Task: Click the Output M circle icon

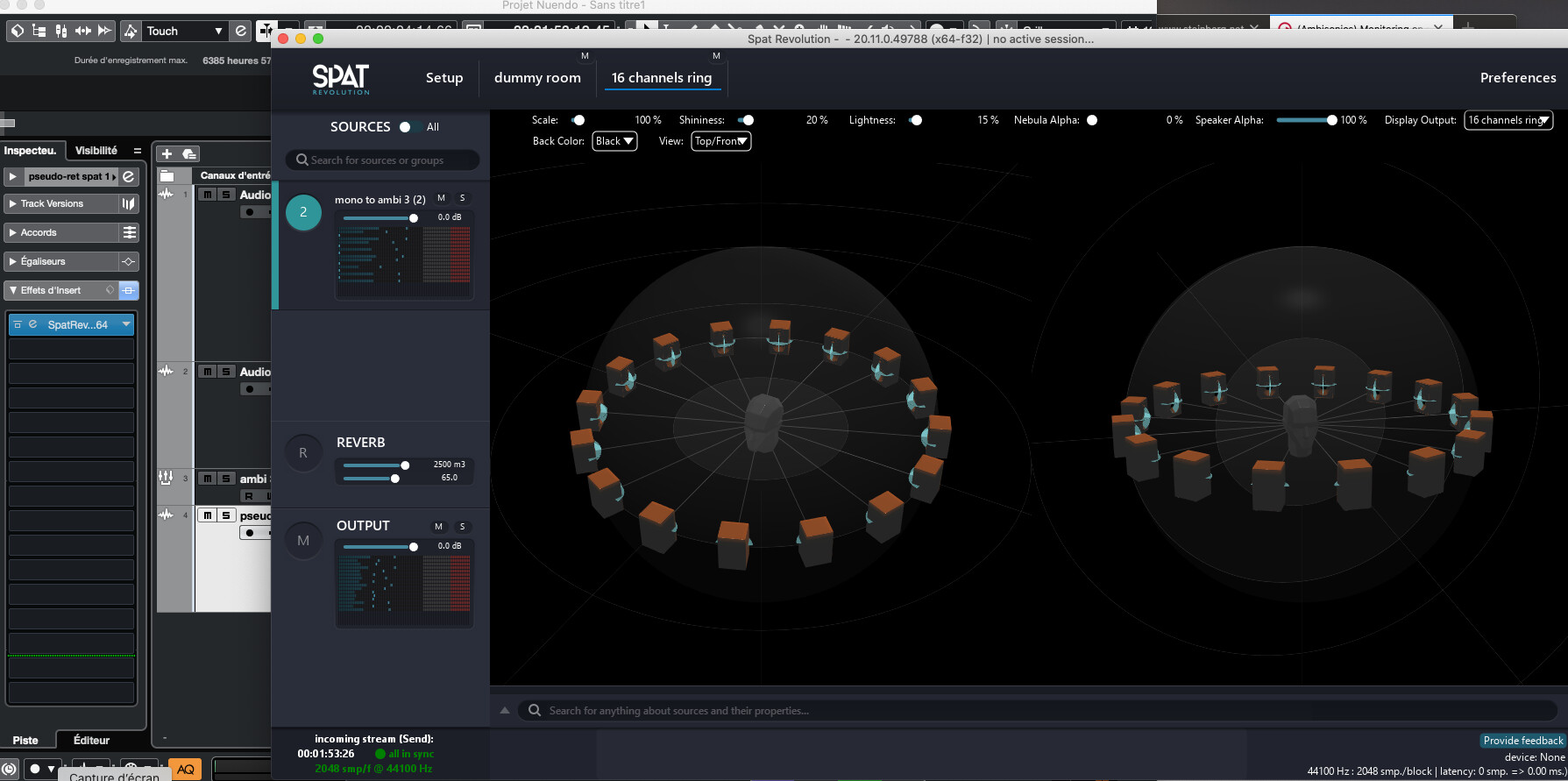Action: 303,541
